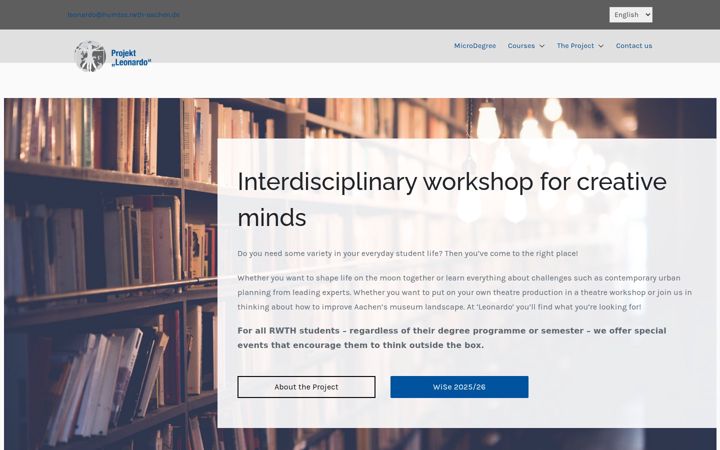
Task: Open The Project menu
Action: click(575, 46)
